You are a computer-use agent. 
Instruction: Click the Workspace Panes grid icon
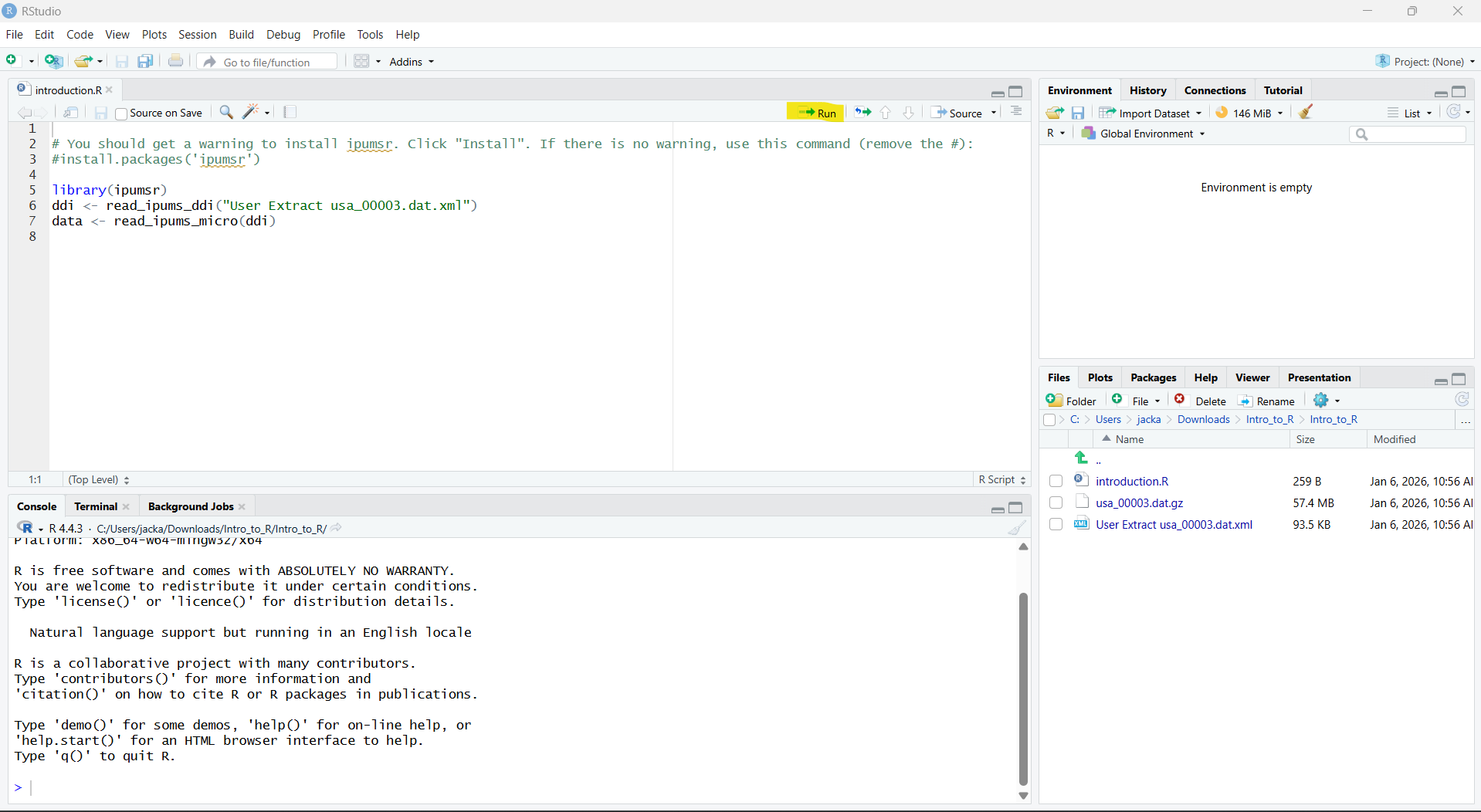(x=361, y=61)
